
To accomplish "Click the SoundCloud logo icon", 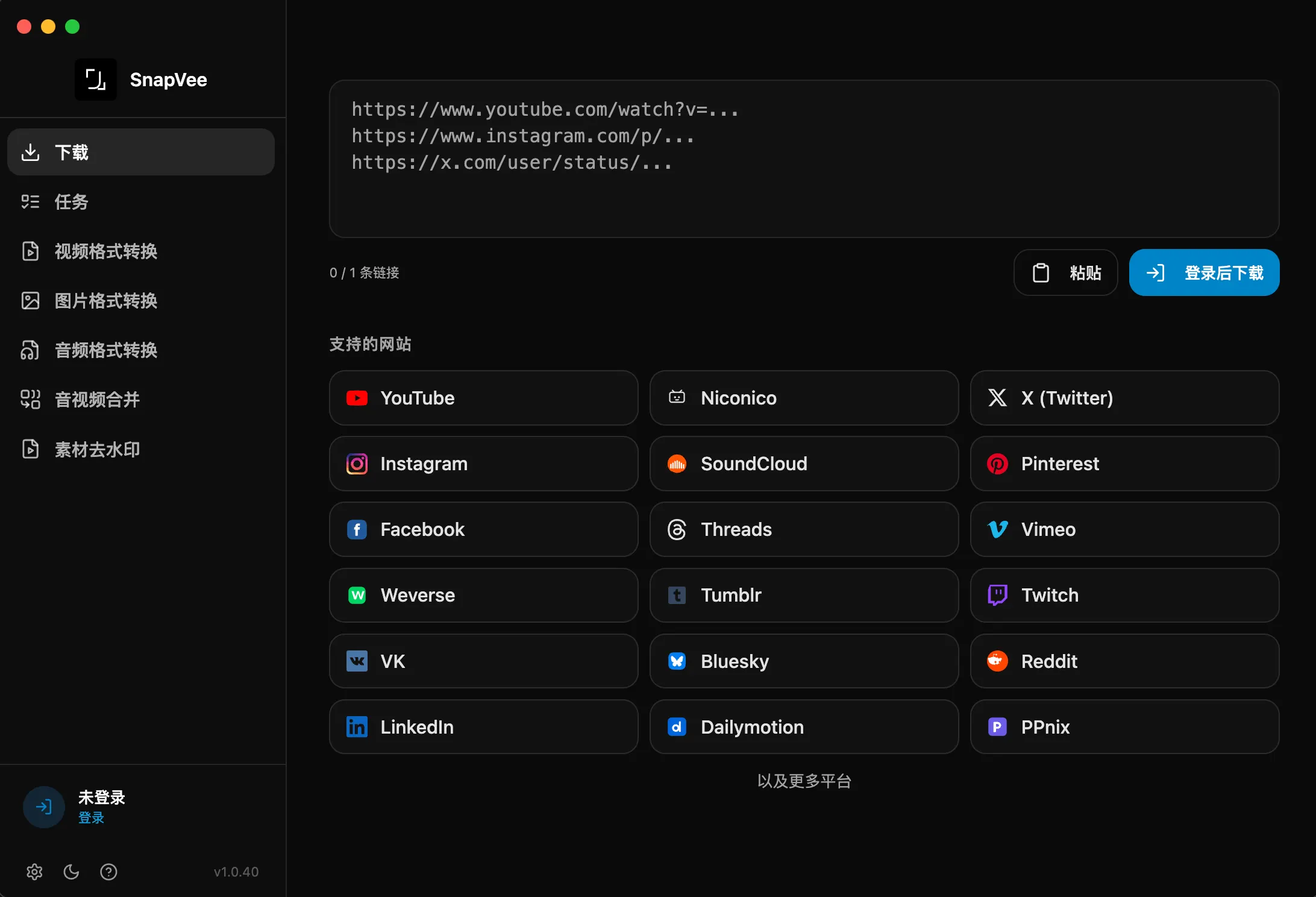I will 677,464.
